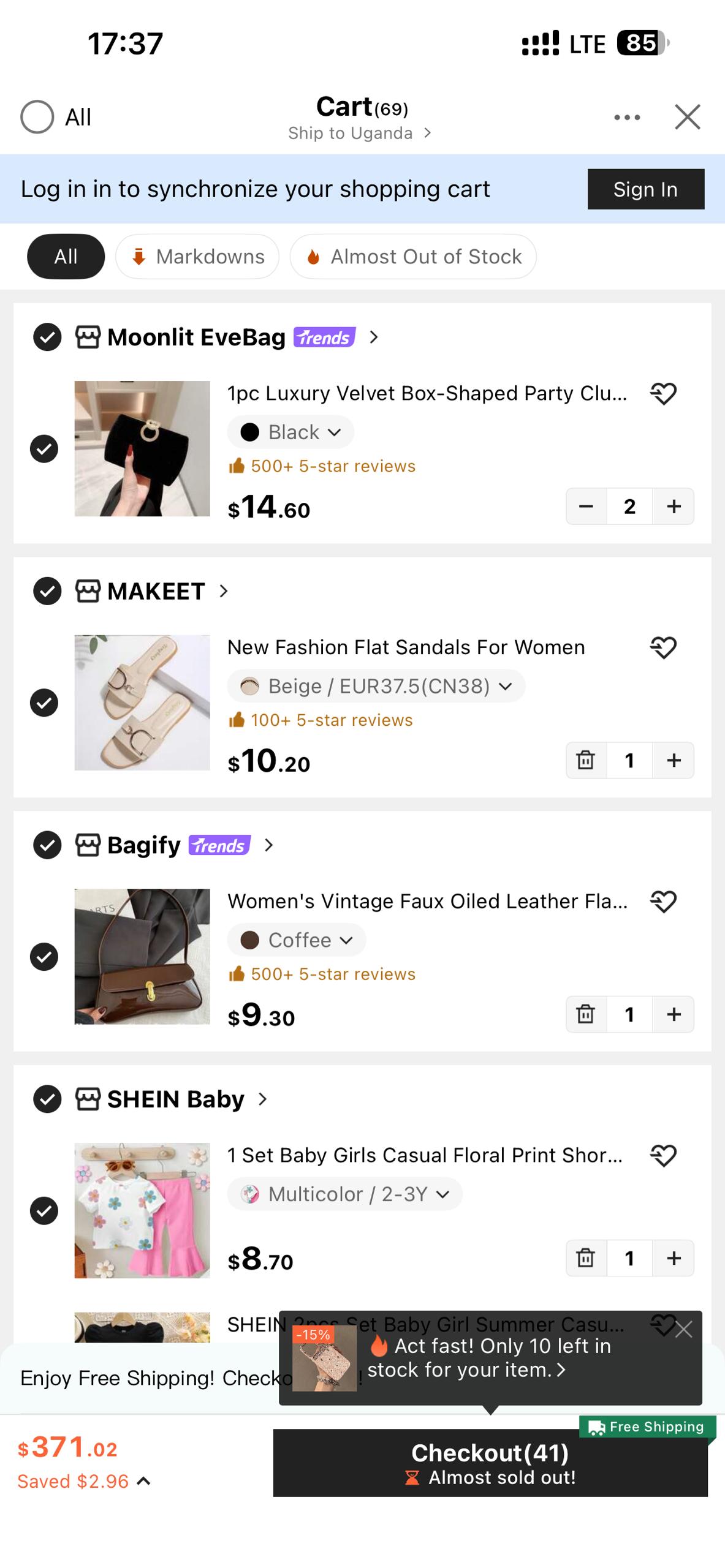
Task: Expand Beige / EUR37.5 size selector
Action: point(376,686)
